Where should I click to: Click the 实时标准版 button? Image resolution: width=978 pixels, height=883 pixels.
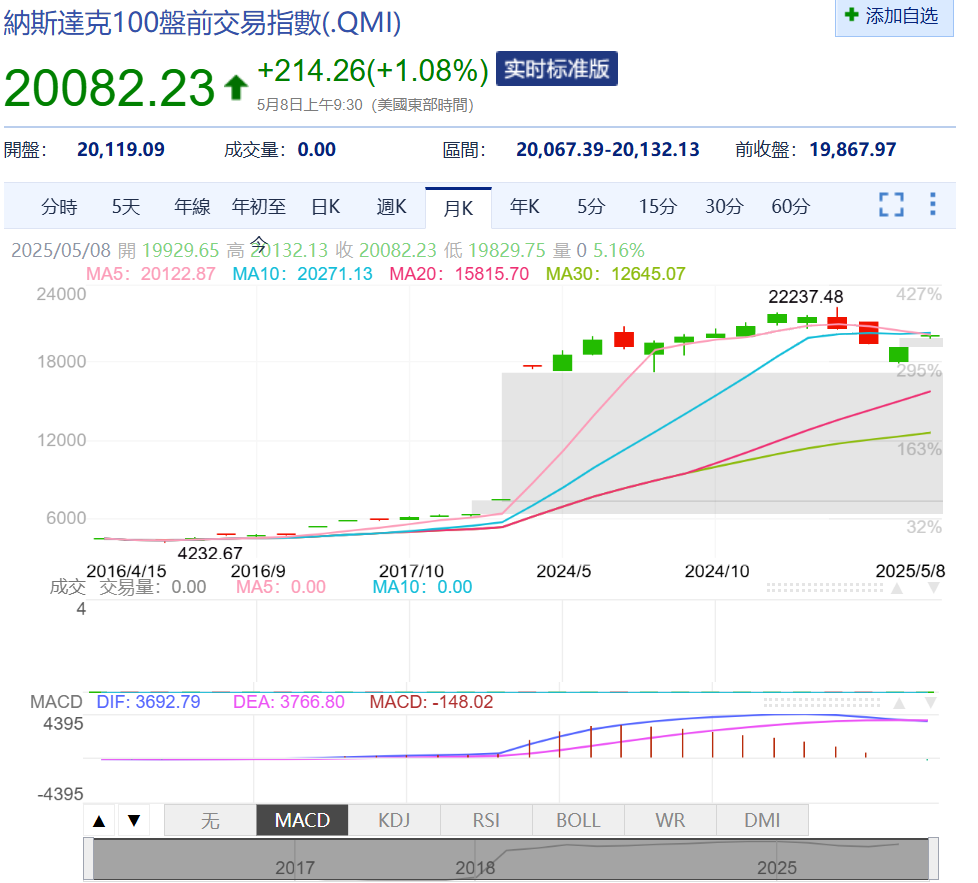point(556,69)
